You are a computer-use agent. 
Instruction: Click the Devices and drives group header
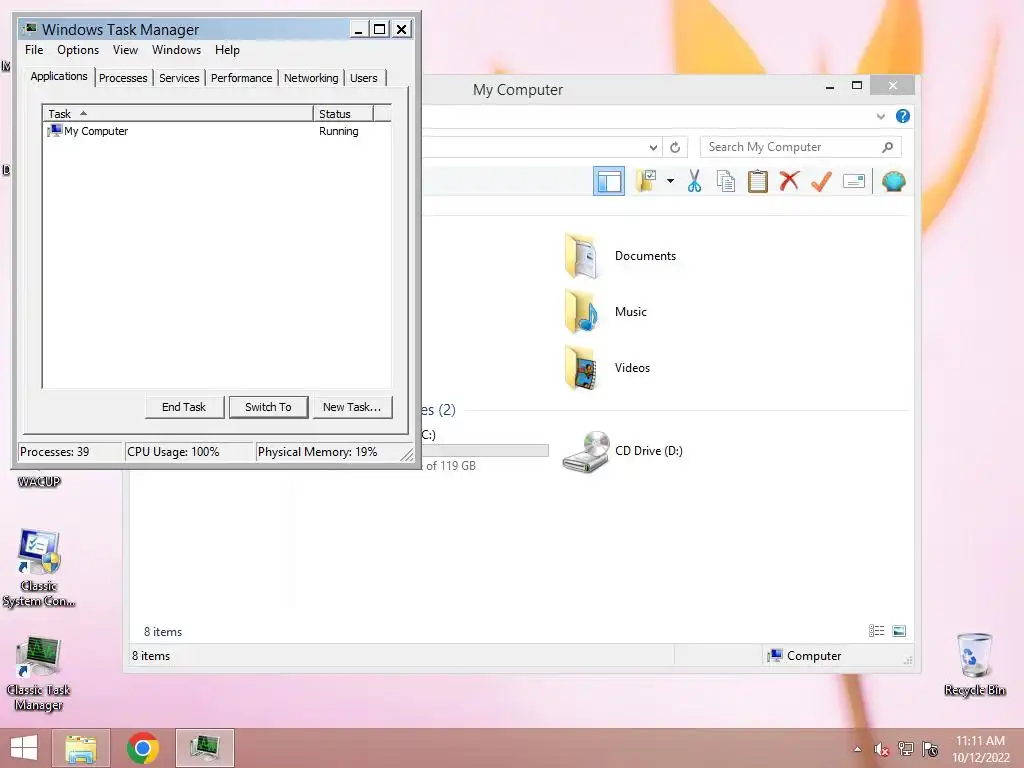click(439, 410)
